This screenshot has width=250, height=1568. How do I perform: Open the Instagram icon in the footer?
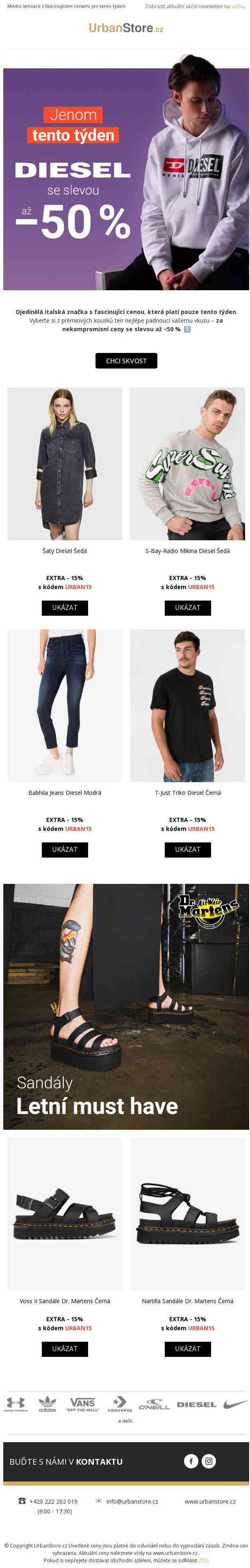coord(209,1461)
